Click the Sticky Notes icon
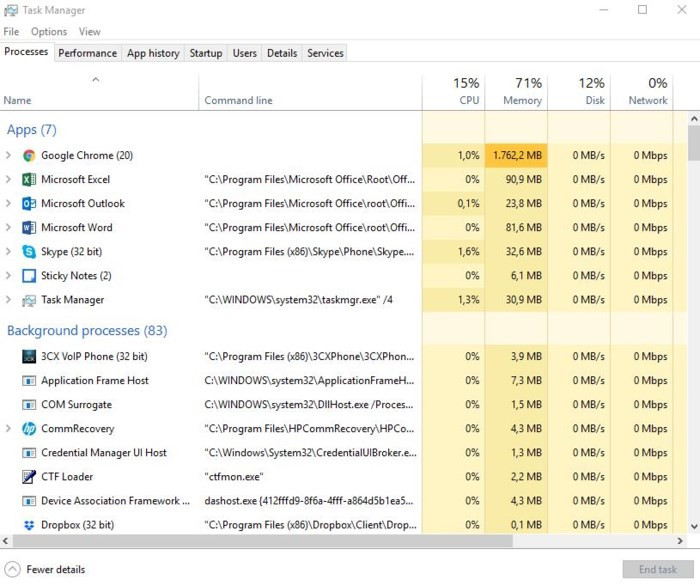Viewport: 700px width, 586px height. coord(29,276)
